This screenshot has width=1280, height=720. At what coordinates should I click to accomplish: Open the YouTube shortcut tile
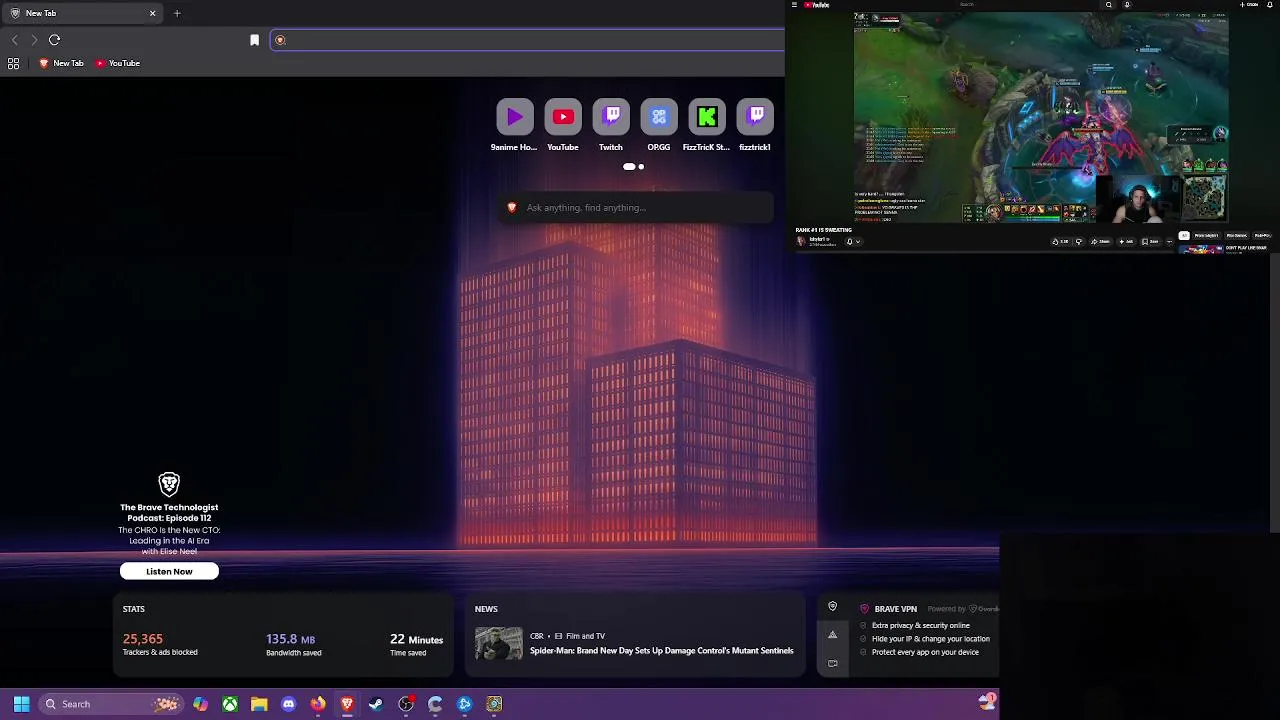[563, 117]
